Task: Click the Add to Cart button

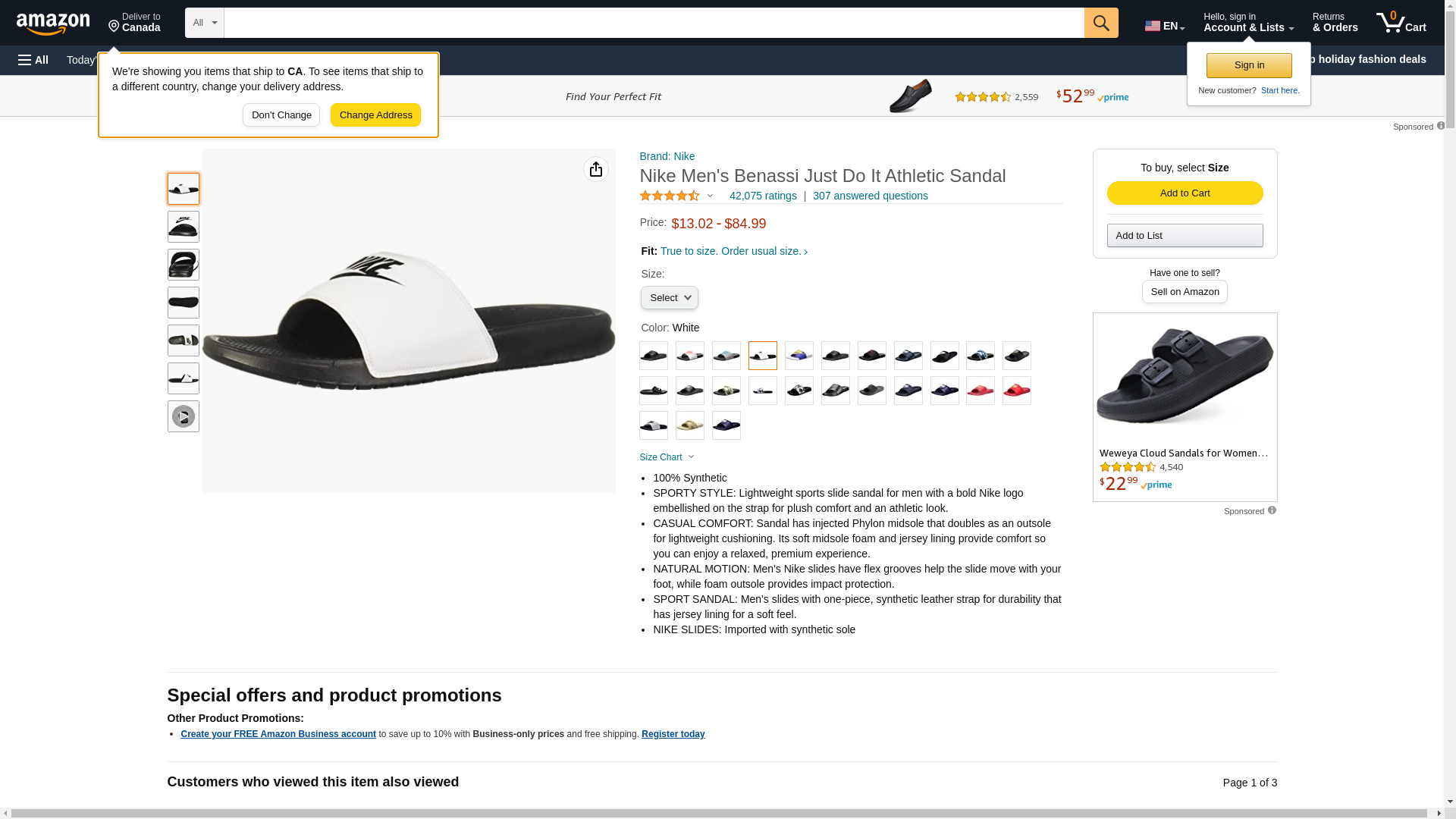Action: (x=1185, y=193)
